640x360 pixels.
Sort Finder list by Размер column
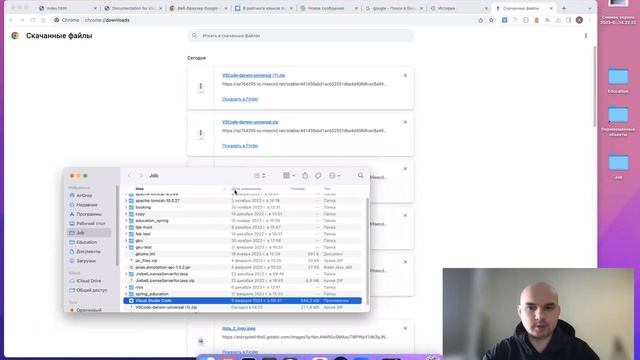tap(298, 189)
